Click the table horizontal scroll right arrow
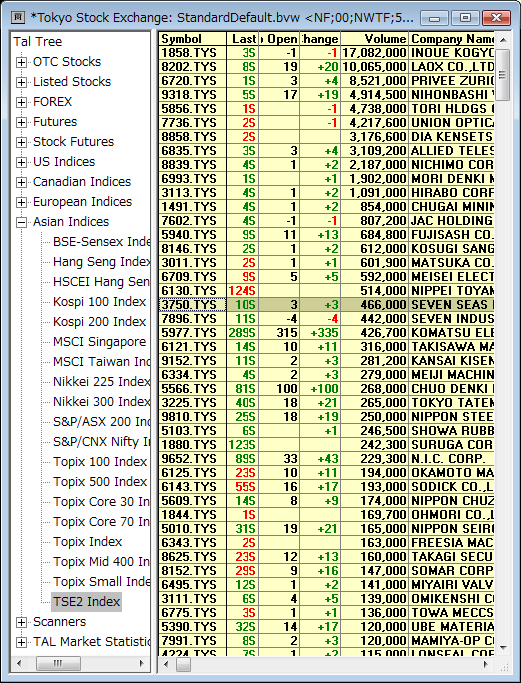The height and width of the screenshot is (683, 521). pyautogui.click(x=487, y=664)
